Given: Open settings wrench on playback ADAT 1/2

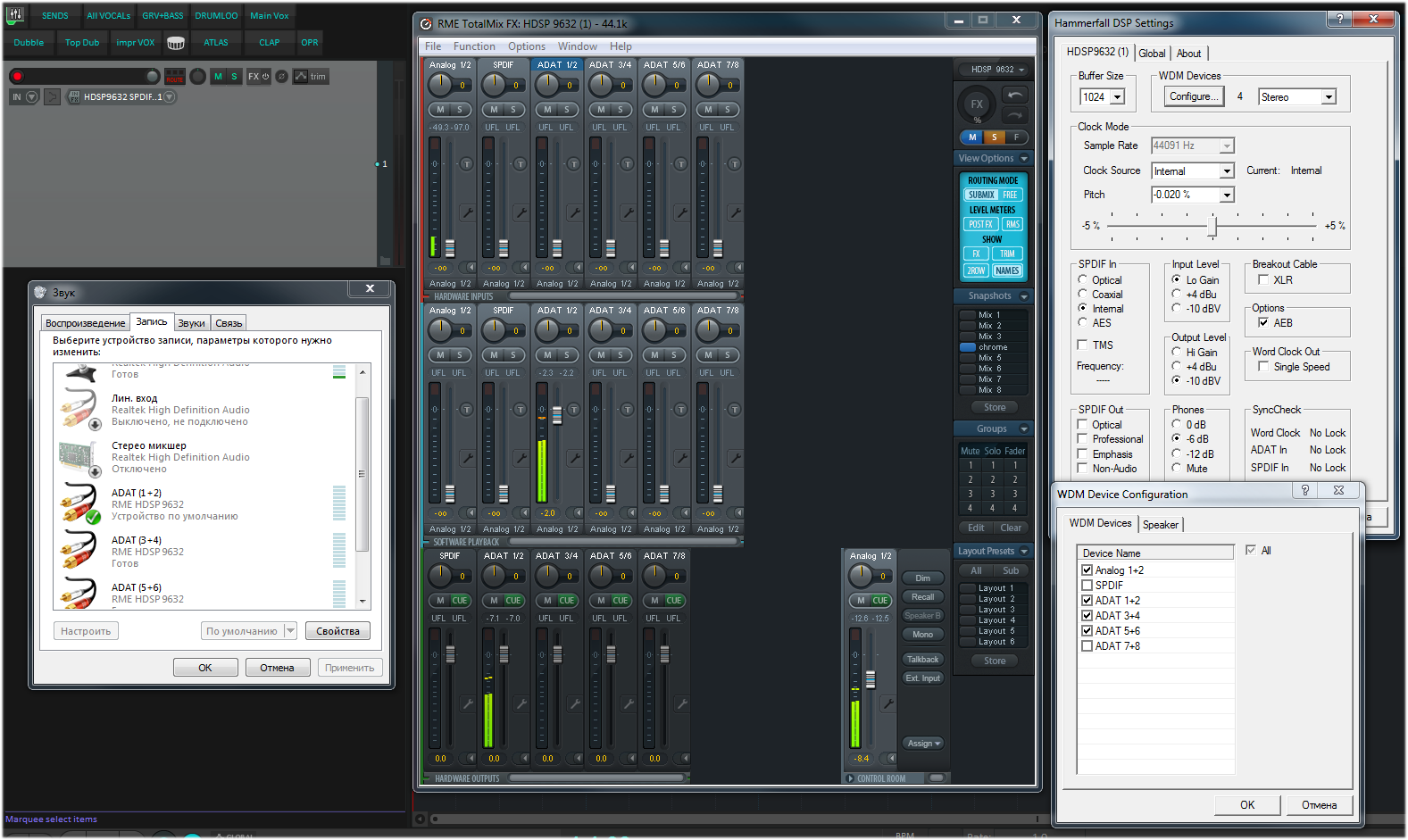Looking at the screenshot, I should [x=573, y=458].
